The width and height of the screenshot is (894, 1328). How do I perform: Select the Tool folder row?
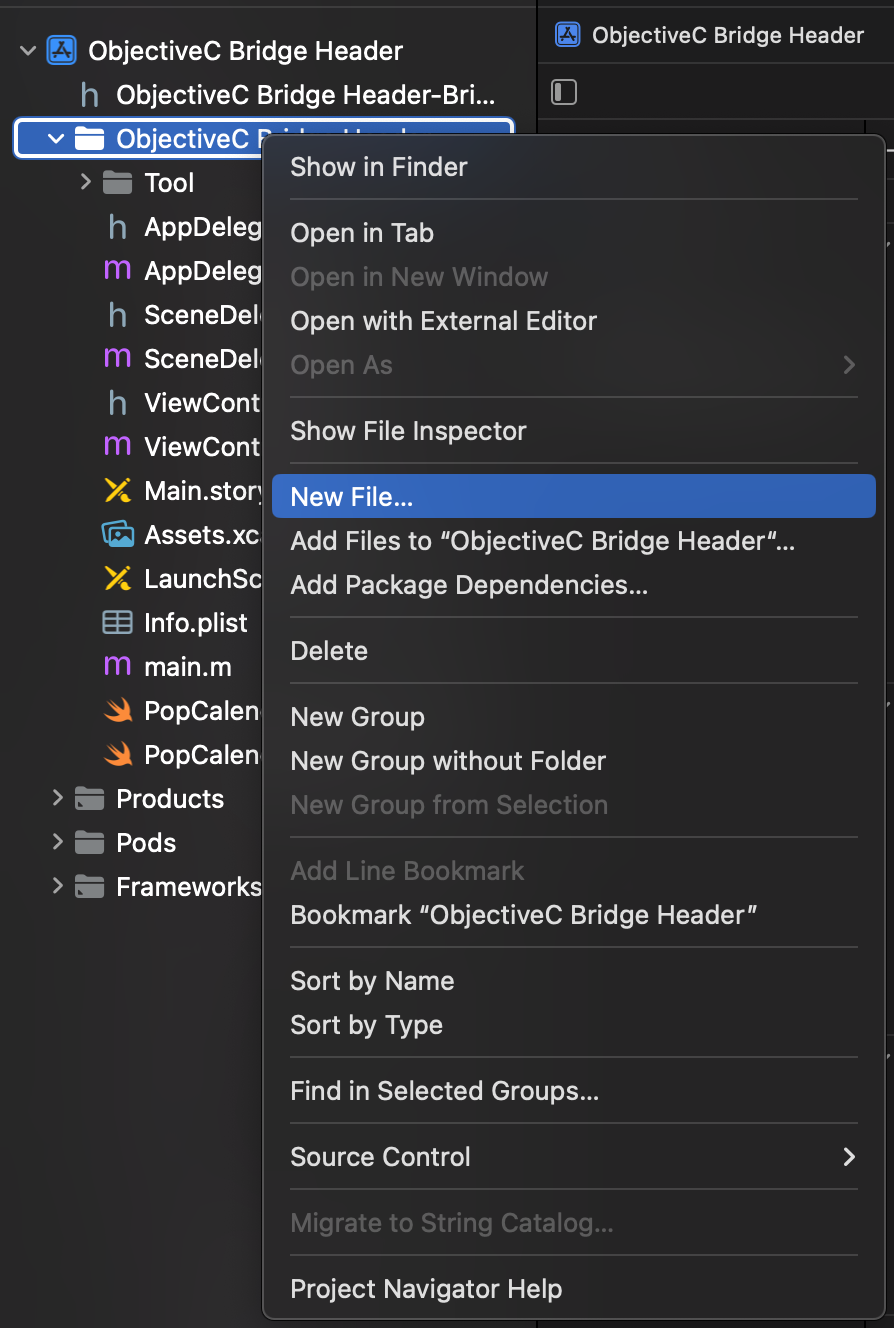(x=138, y=183)
